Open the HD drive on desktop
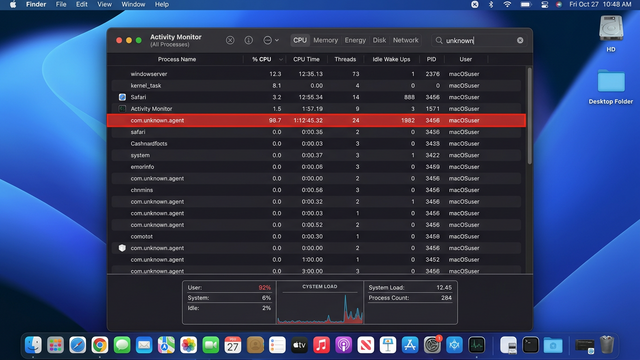This screenshot has height=360, width=640. (x=611, y=29)
